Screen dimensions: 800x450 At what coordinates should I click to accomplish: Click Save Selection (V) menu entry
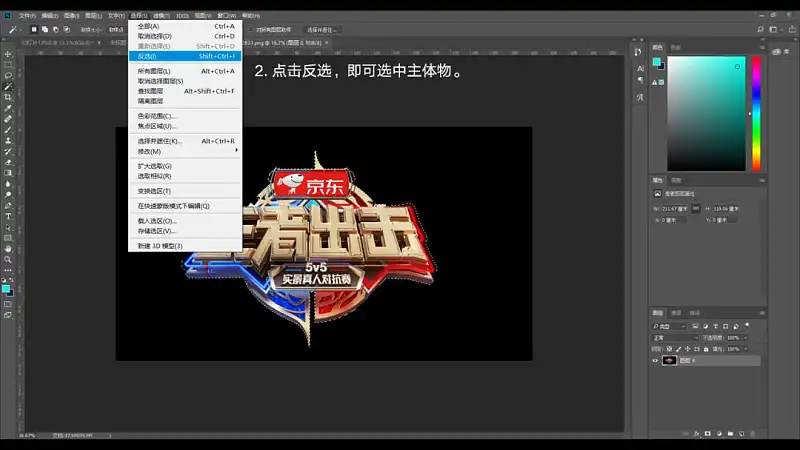click(x=185, y=231)
